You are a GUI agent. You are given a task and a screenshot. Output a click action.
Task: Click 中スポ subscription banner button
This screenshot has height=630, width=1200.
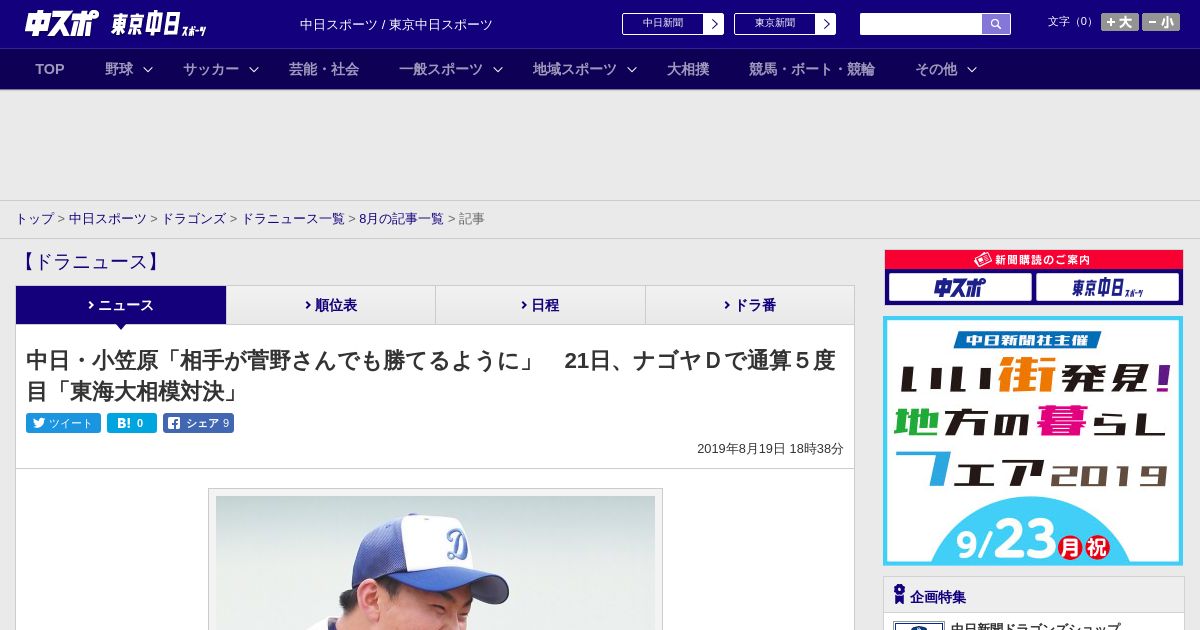pyautogui.click(x=960, y=288)
